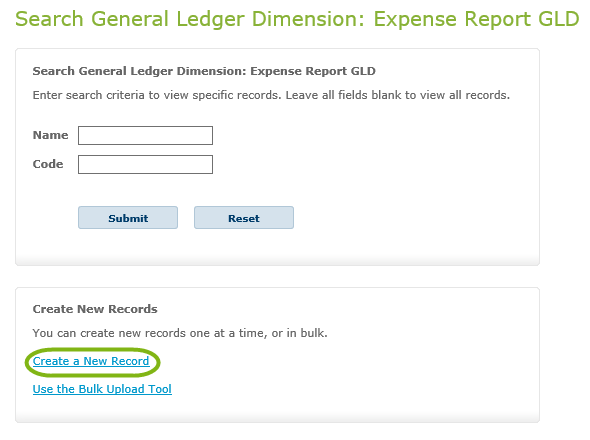Click the Create New Records heading
590x440 pixels.
[95, 309]
